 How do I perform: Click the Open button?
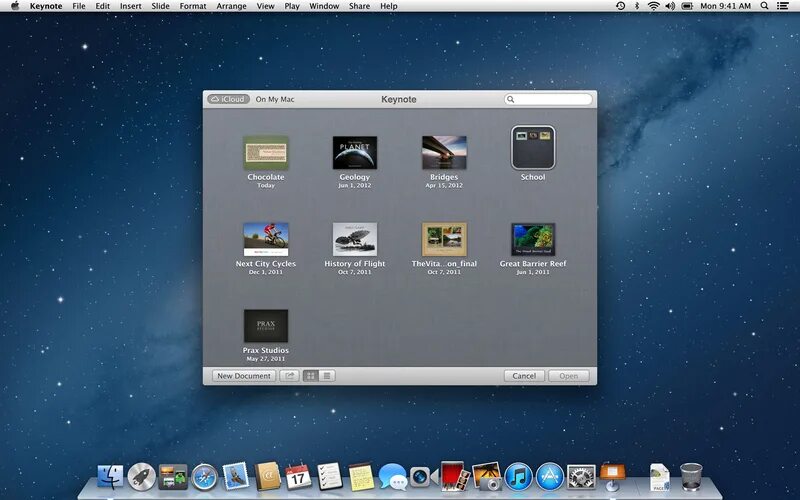tap(568, 376)
